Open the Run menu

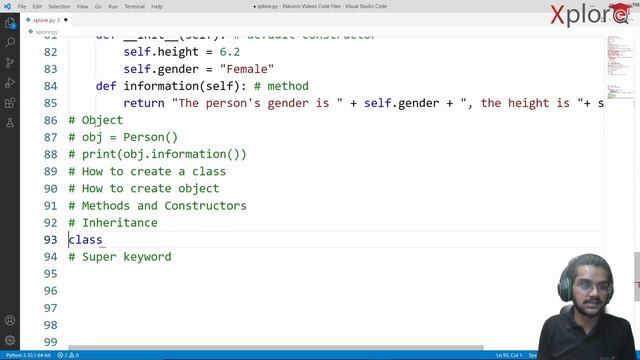113,7
